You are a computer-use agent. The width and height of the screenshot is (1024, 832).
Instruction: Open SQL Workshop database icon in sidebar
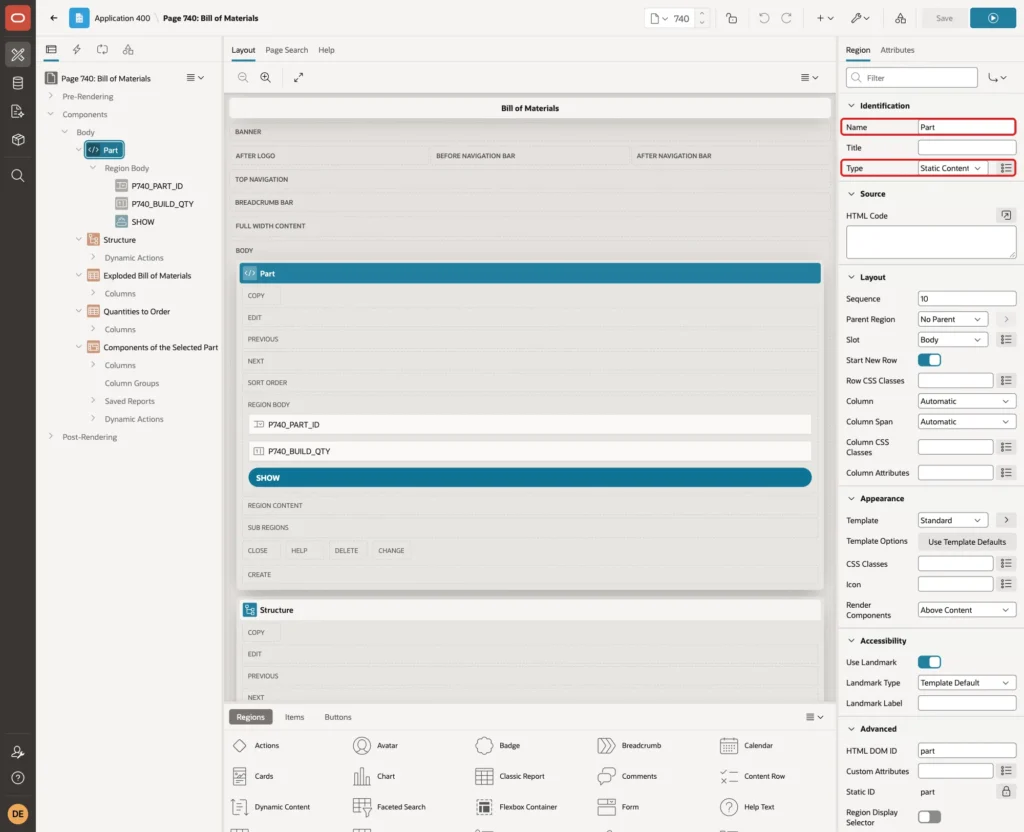pos(18,83)
